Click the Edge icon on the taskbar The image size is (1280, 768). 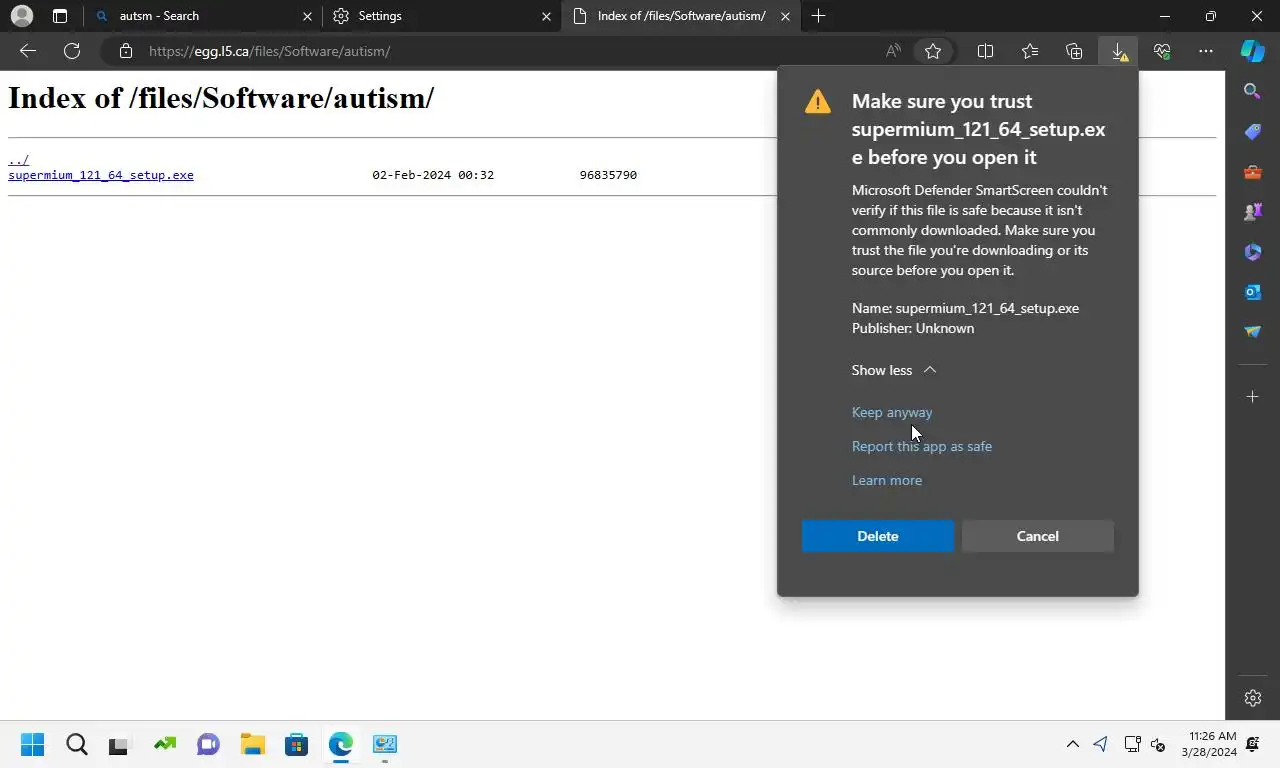(341, 744)
